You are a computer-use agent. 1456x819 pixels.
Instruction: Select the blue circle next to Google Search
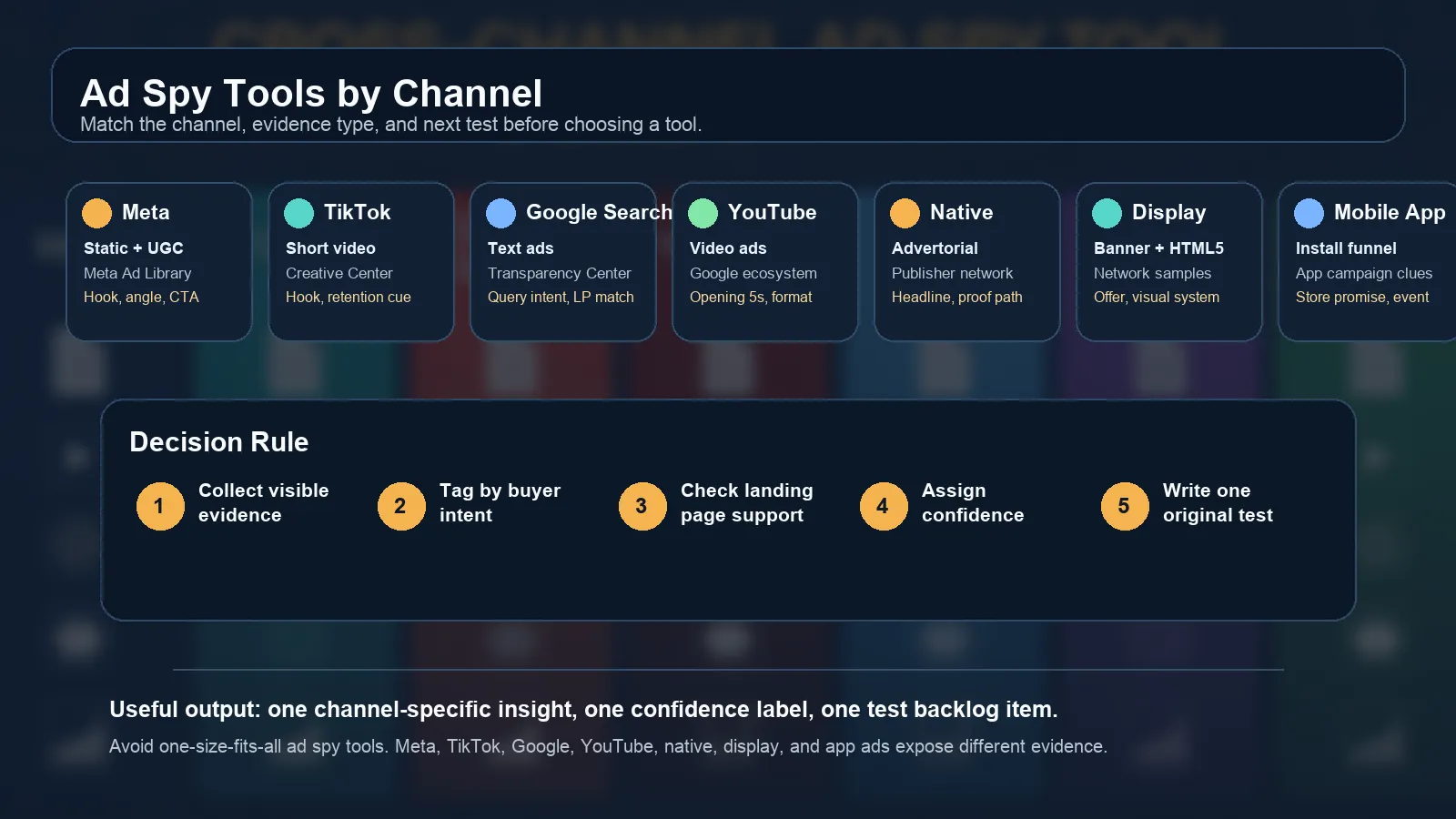pos(500,213)
